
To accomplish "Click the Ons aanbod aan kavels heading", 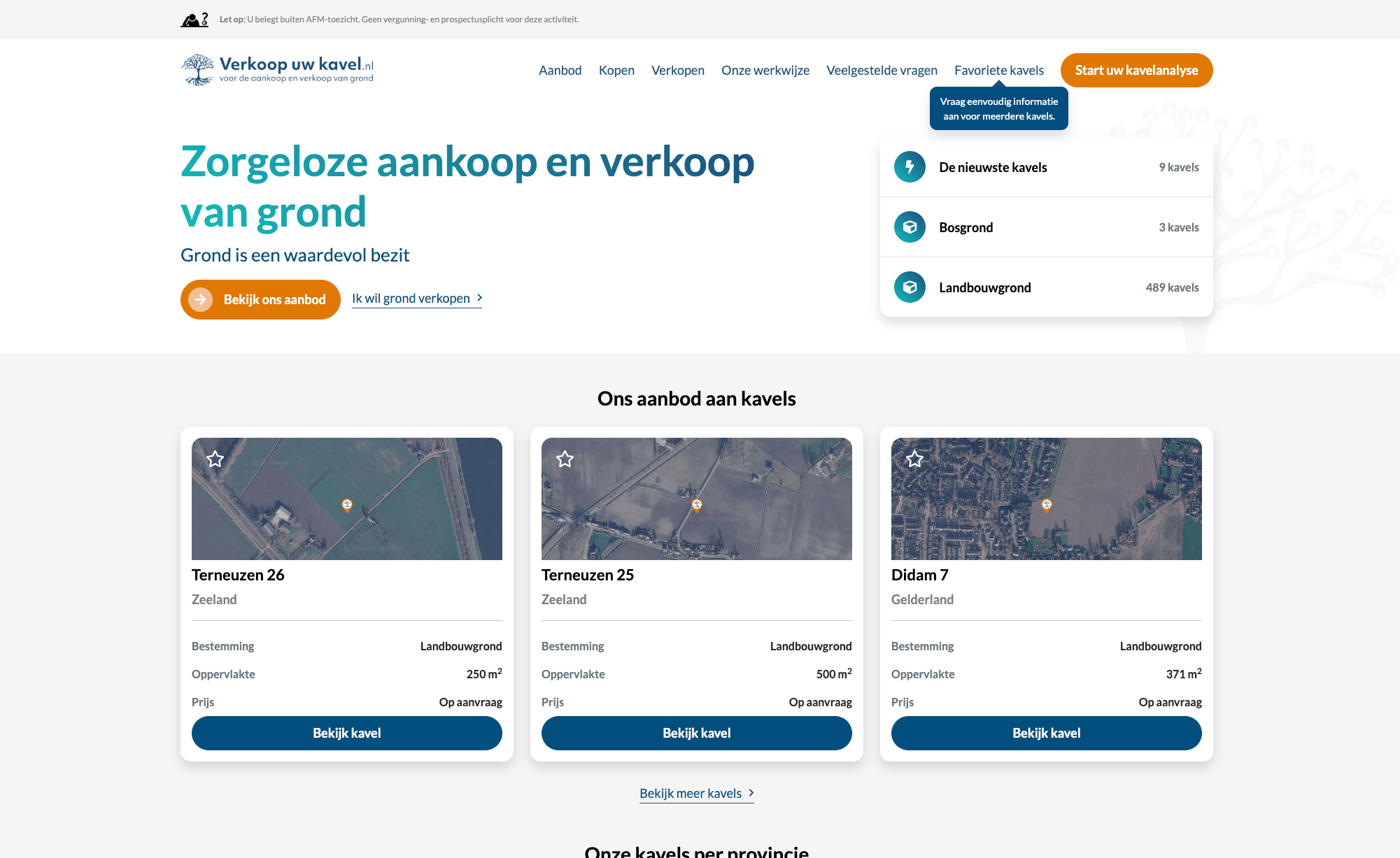I will (x=697, y=399).
